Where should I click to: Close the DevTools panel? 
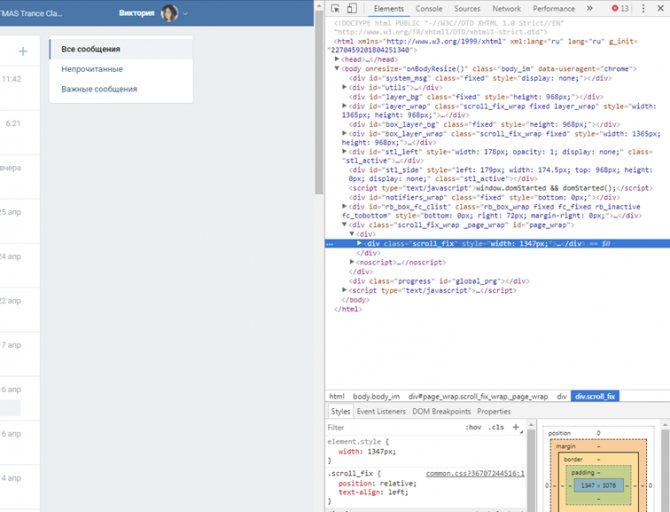pos(660,9)
